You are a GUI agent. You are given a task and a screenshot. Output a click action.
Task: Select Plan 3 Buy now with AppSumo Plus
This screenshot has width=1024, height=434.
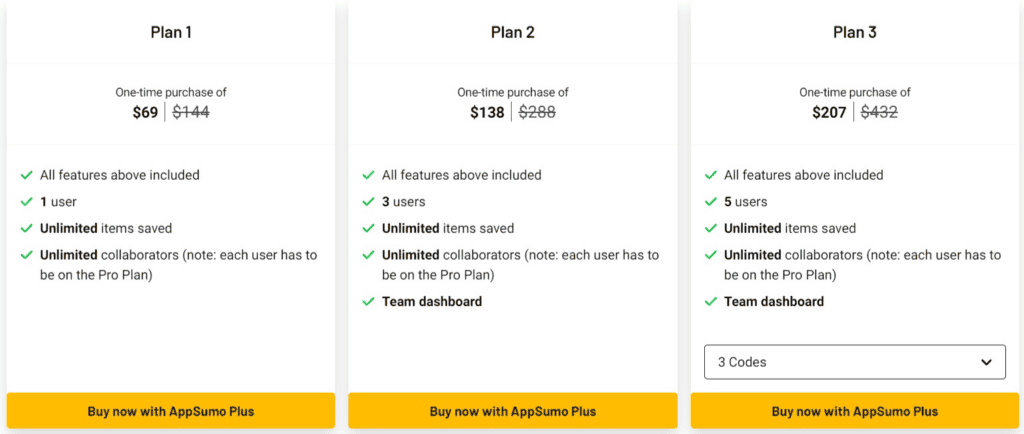tap(854, 411)
